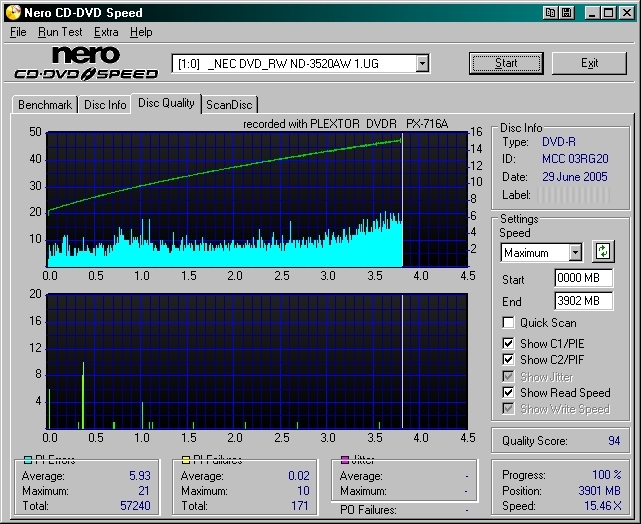Expand the Maximum speed dropdown

[x=575, y=253]
